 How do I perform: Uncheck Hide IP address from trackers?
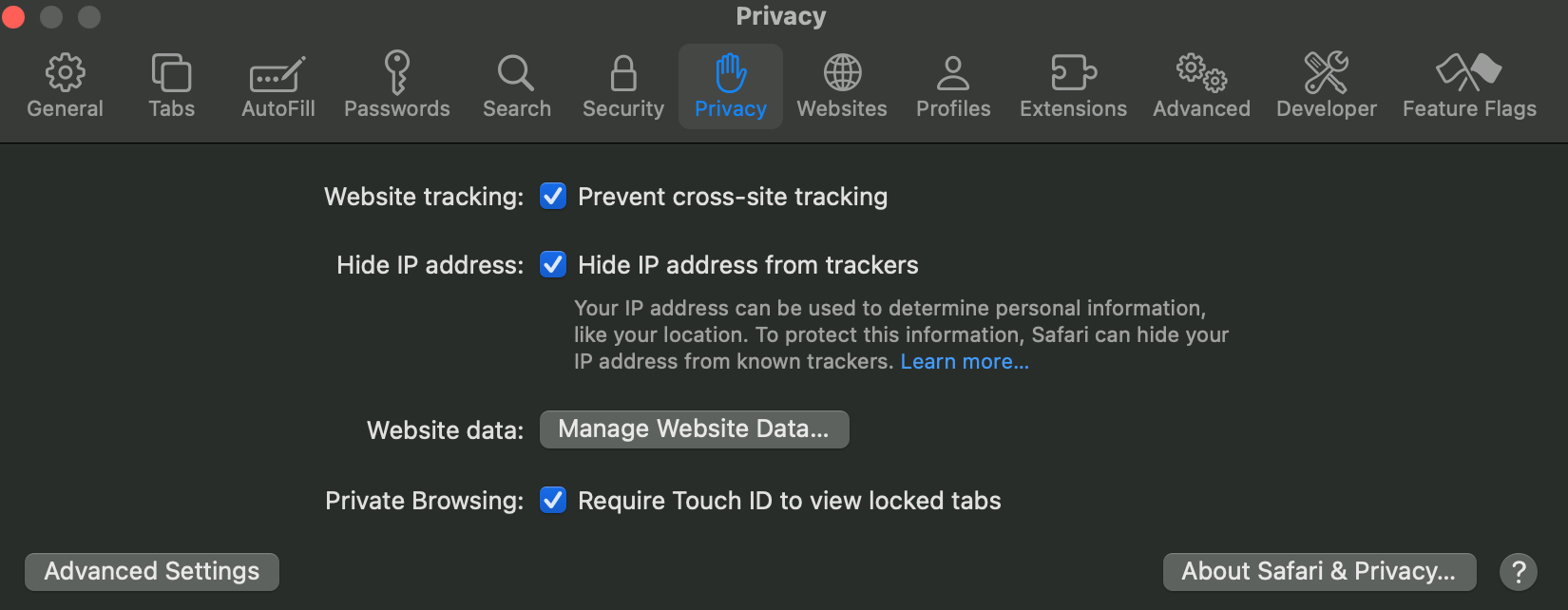tap(553, 265)
